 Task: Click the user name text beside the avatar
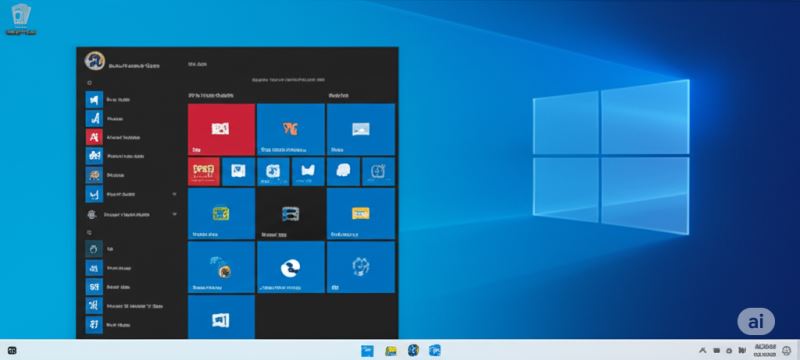[134, 66]
